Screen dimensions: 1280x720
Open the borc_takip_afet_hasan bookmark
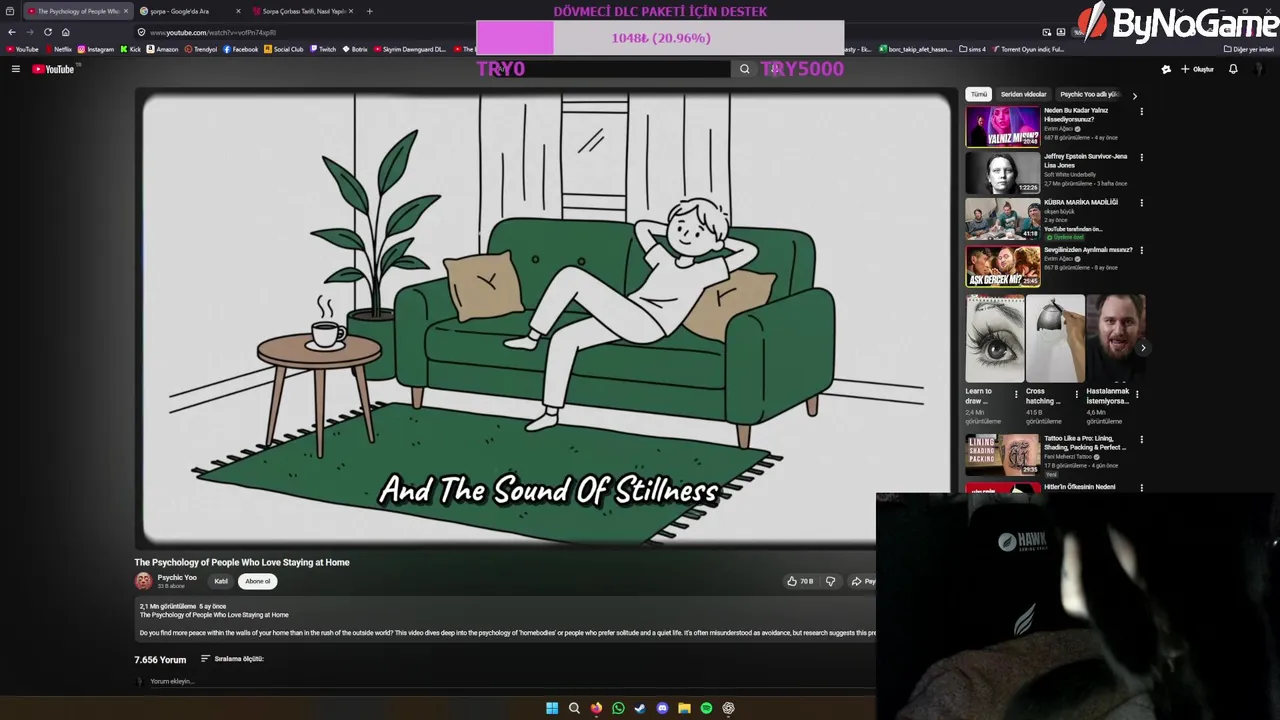coord(915,49)
